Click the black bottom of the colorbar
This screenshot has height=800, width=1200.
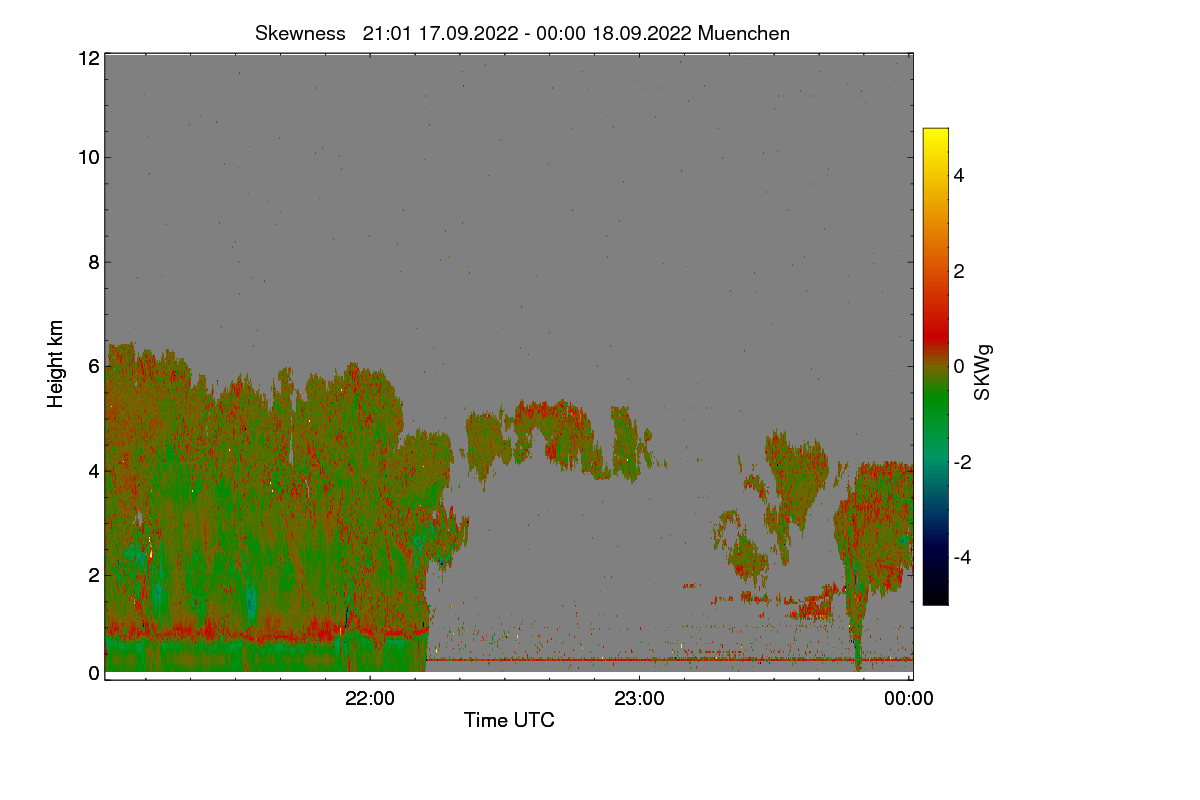point(935,595)
